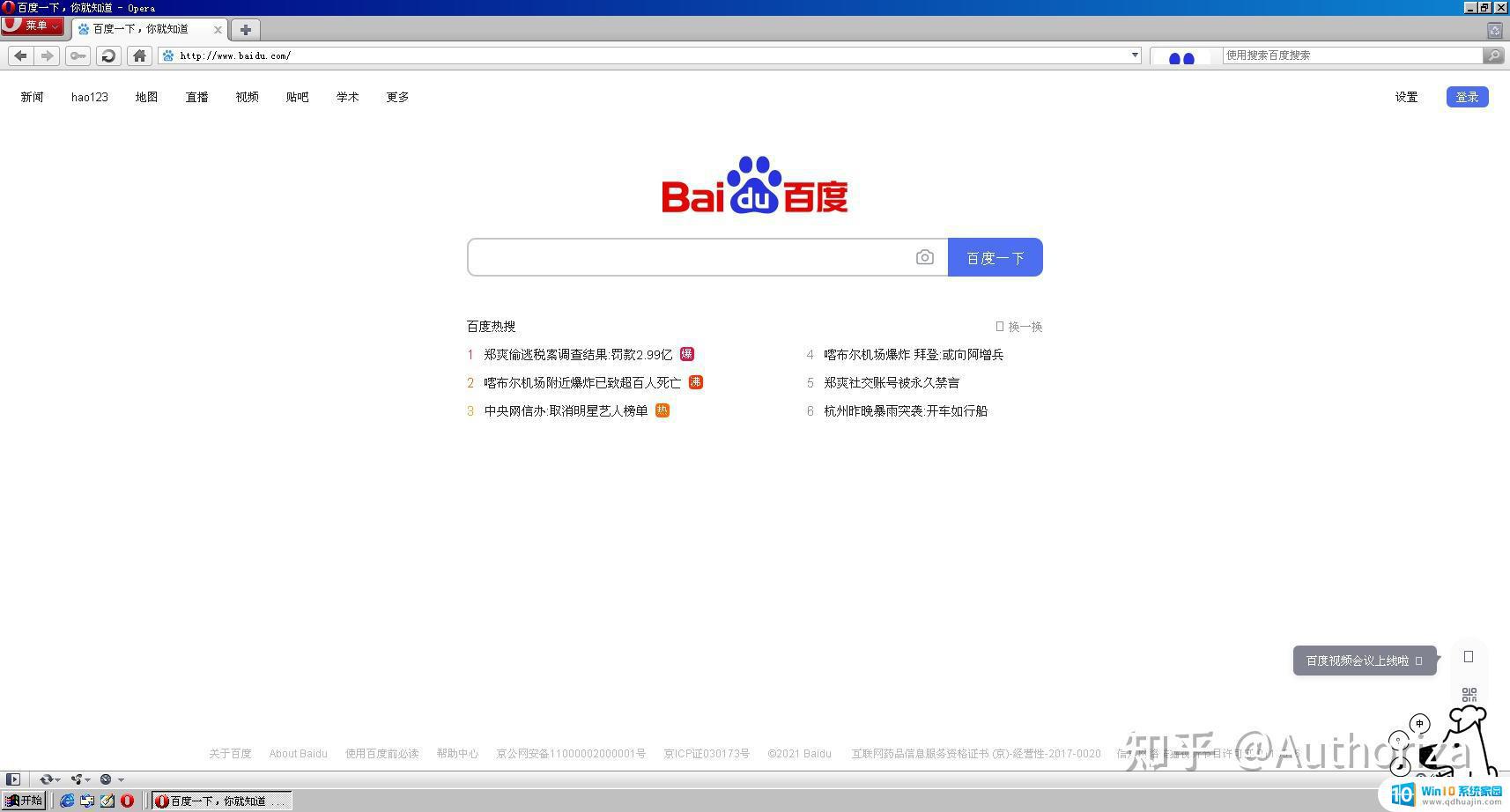Open the 关于百度 footer link

tap(230, 754)
